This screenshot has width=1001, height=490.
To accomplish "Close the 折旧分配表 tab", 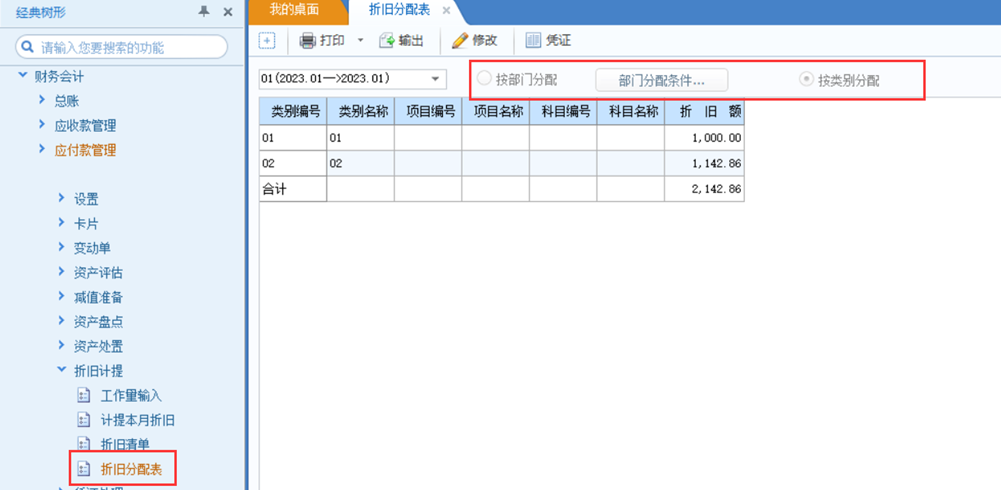I will (x=446, y=11).
